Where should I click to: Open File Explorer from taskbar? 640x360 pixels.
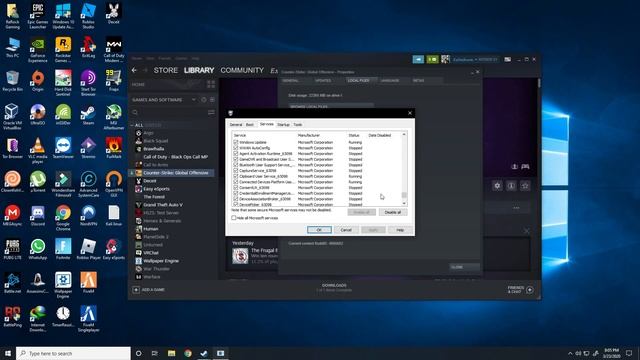tap(171, 353)
